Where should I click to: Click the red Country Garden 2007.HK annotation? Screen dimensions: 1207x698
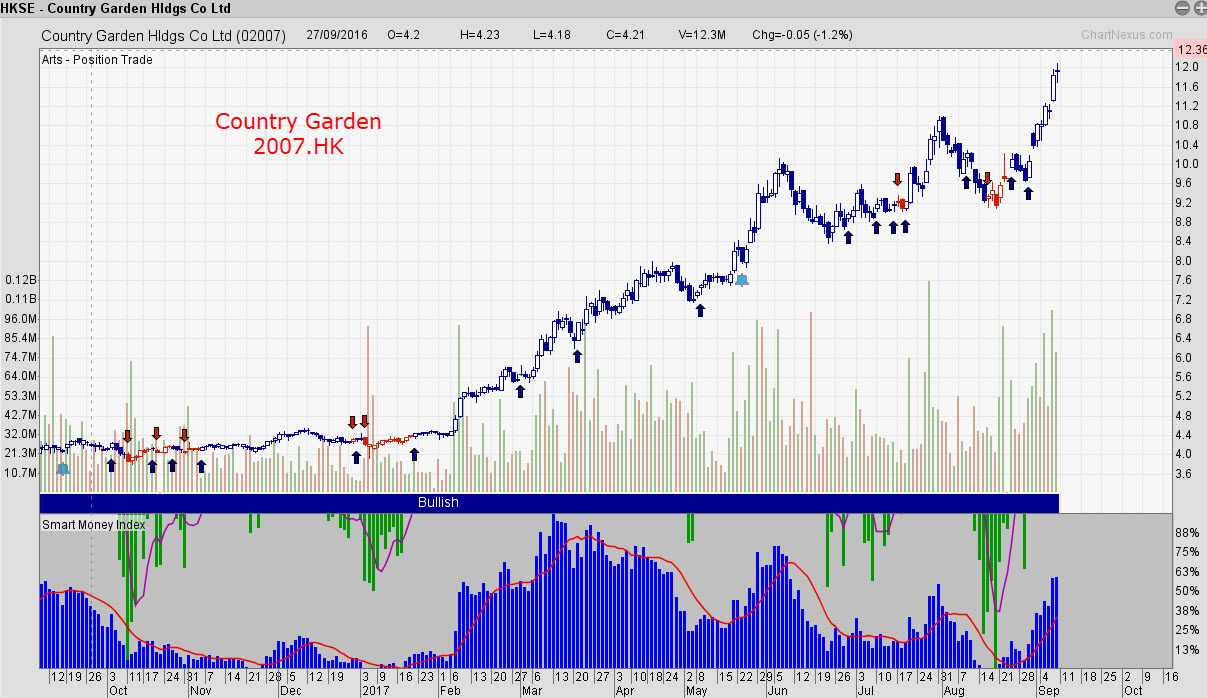[298, 134]
